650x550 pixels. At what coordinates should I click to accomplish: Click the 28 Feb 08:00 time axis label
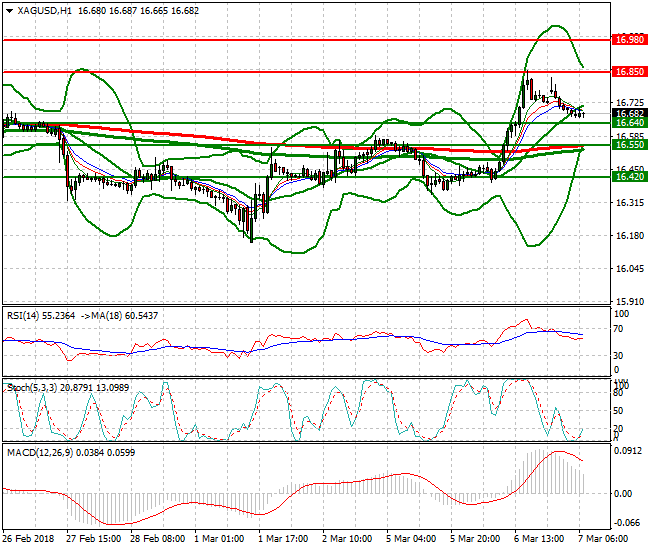pos(159,538)
